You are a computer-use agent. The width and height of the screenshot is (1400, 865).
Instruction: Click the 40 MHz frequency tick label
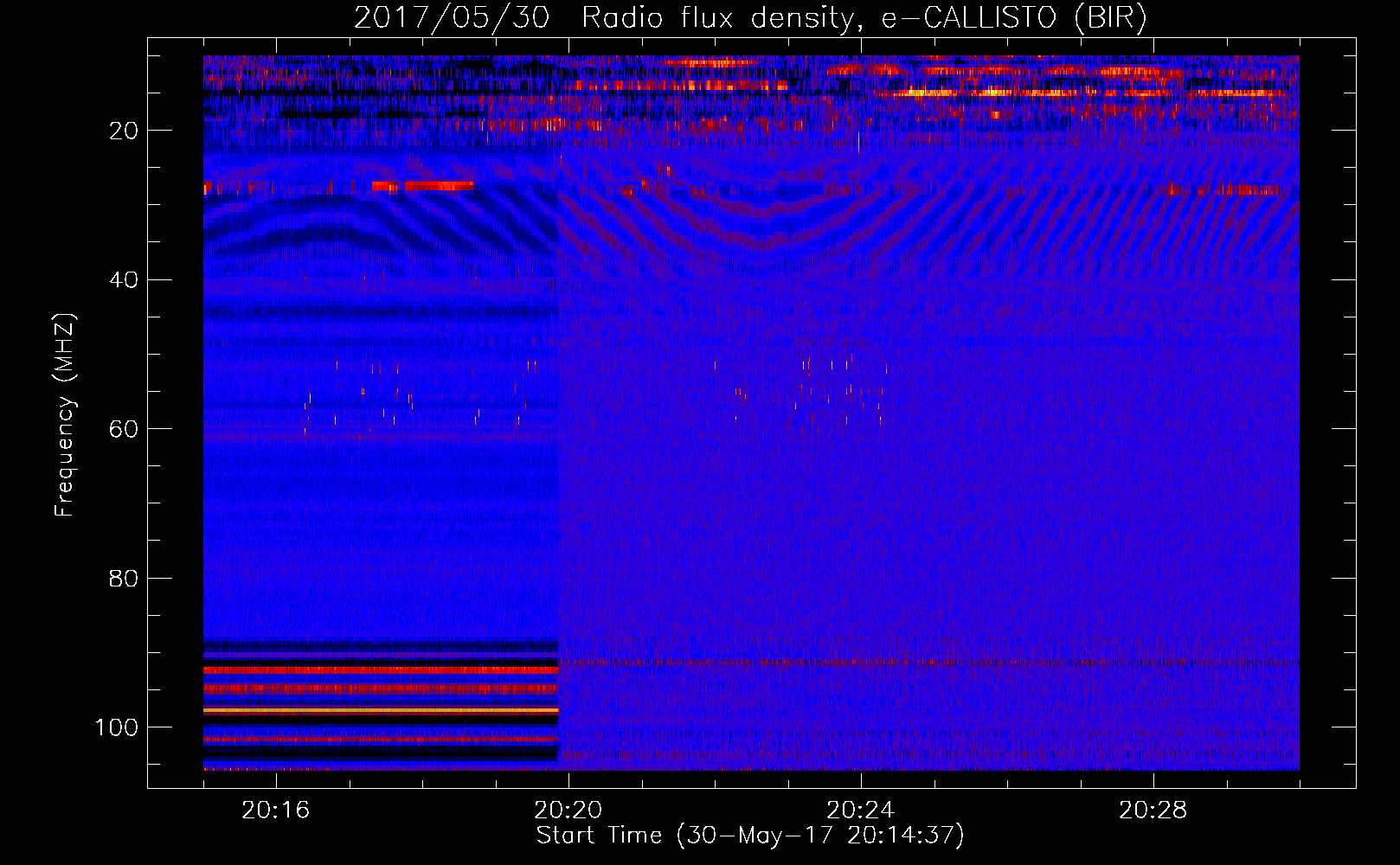124,280
